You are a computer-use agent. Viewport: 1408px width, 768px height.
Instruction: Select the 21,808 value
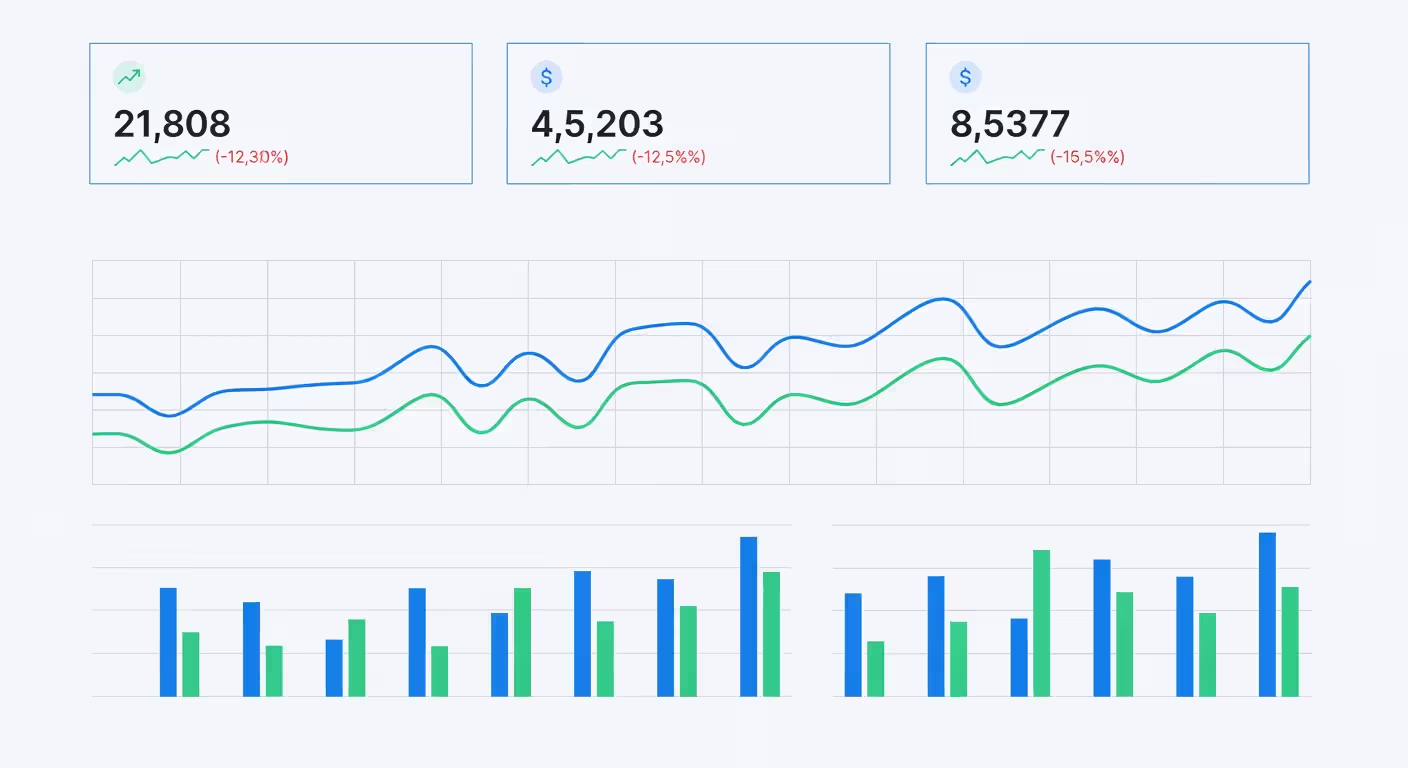(x=172, y=124)
